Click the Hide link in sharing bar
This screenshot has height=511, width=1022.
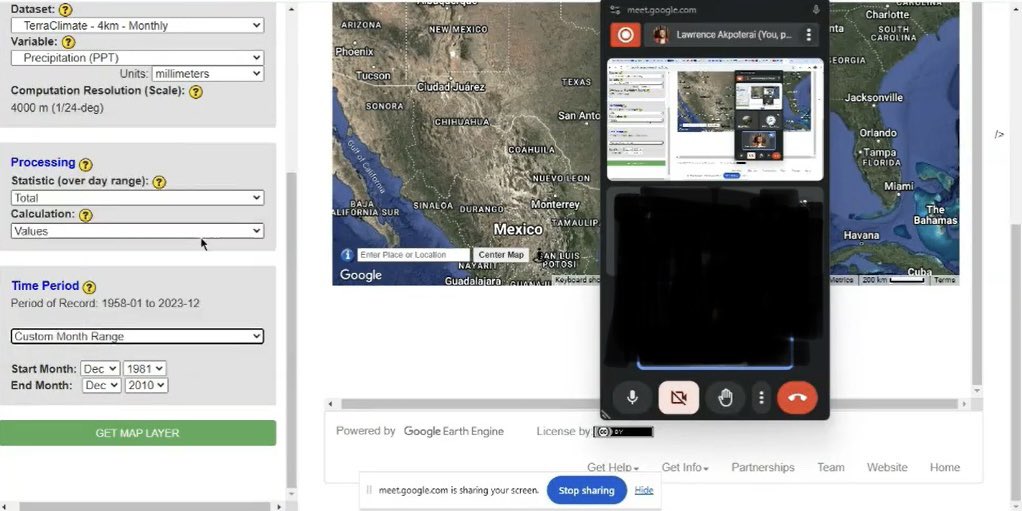[x=644, y=490]
